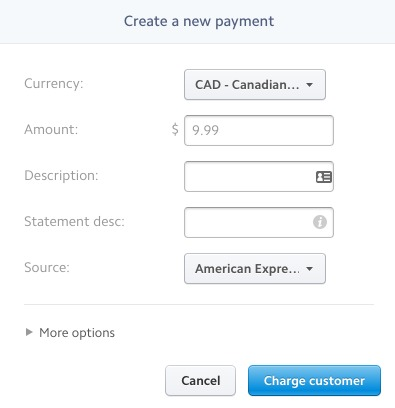This screenshot has width=395, height=408.
Task: Click the statement descriptor info icon
Action: pos(320,222)
